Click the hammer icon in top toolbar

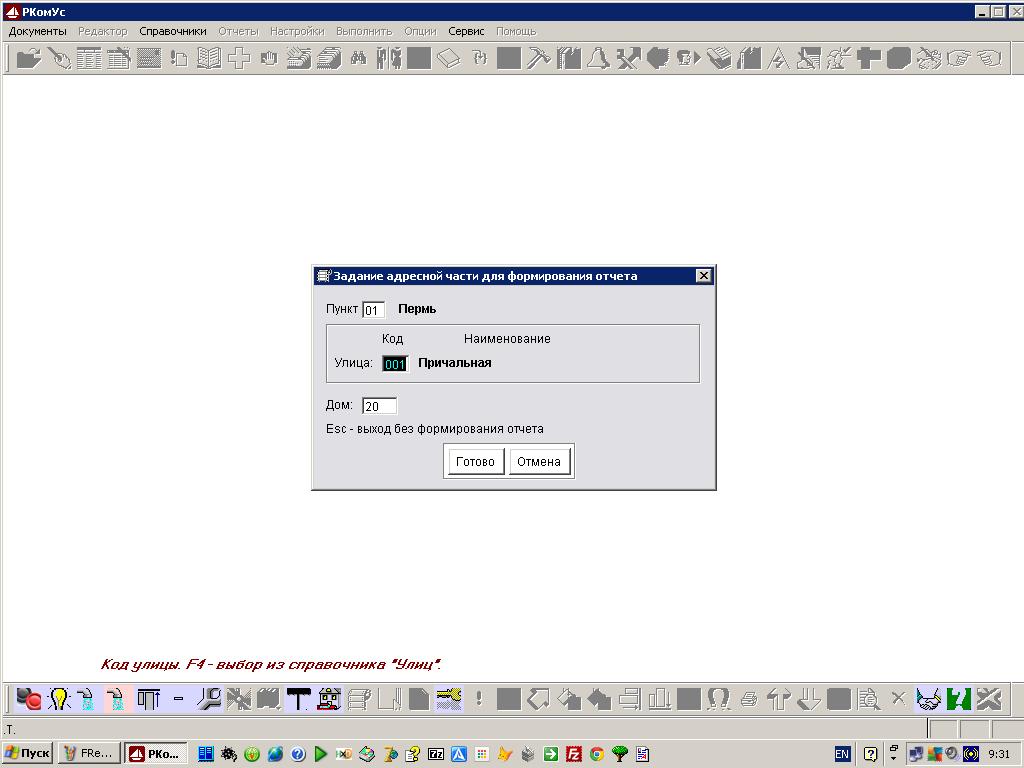[x=538, y=59]
